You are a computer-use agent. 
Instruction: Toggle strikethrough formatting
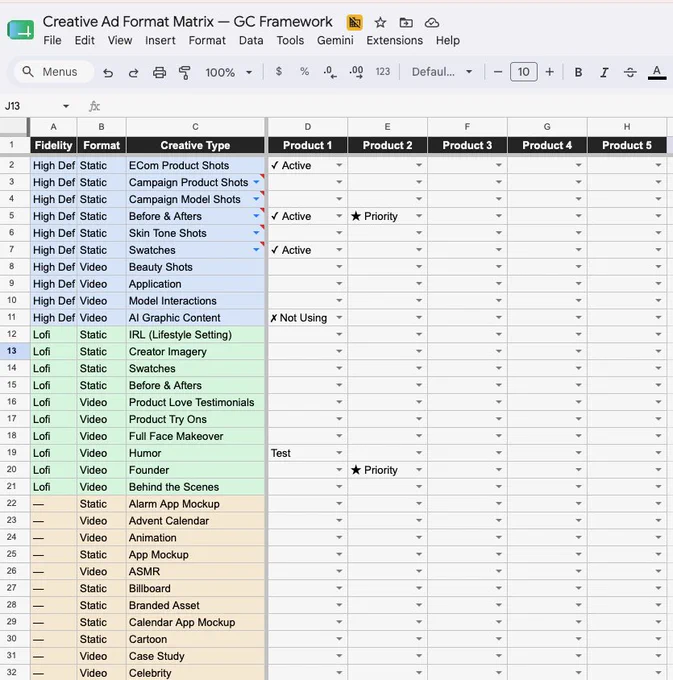(630, 72)
